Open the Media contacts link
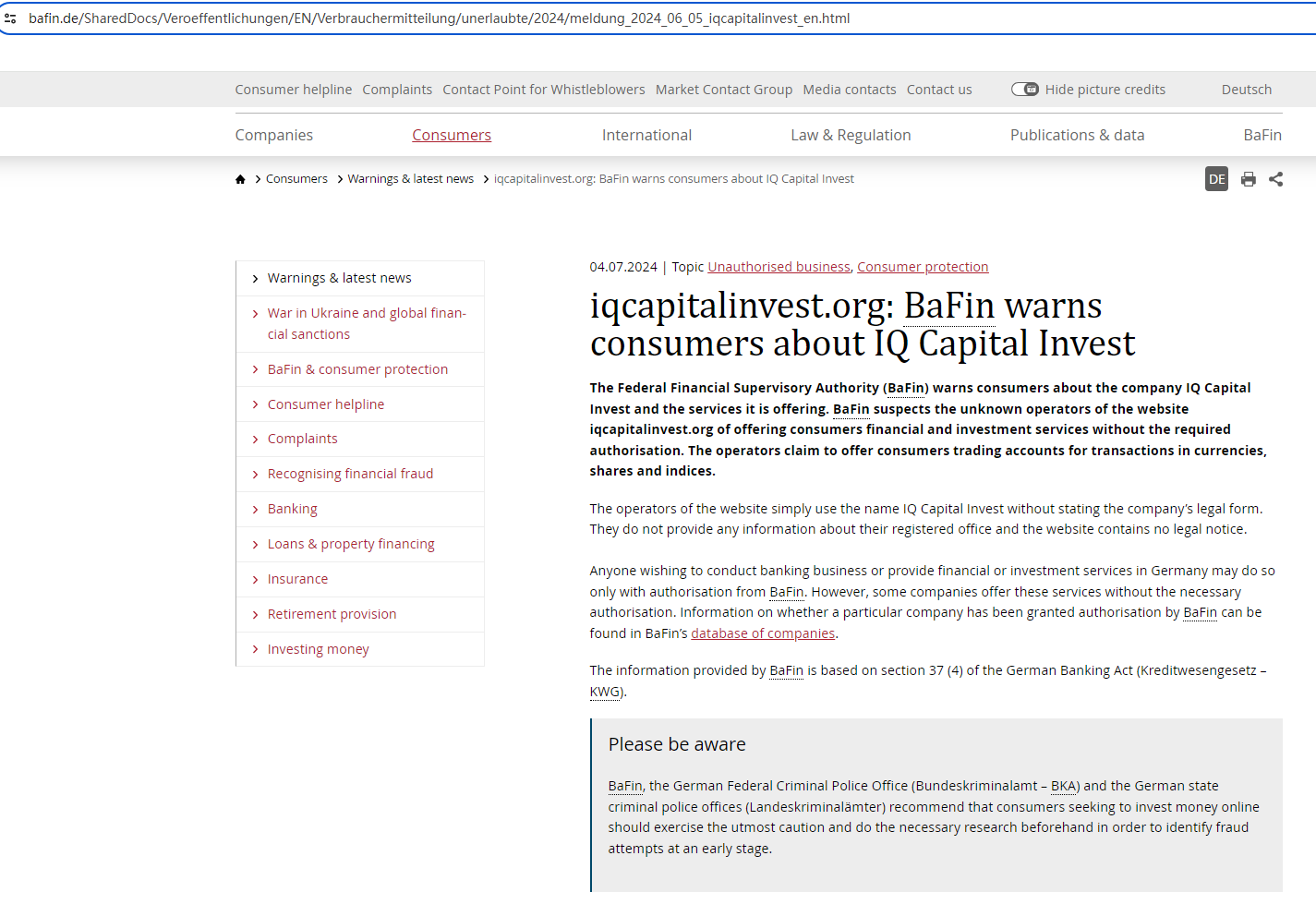This screenshot has height=904, width=1316. [850, 90]
